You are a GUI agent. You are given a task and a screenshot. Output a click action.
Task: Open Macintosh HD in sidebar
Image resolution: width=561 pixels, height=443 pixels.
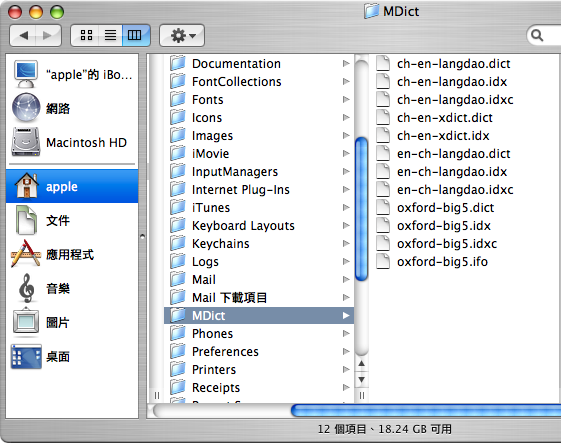(x=72, y=142)
